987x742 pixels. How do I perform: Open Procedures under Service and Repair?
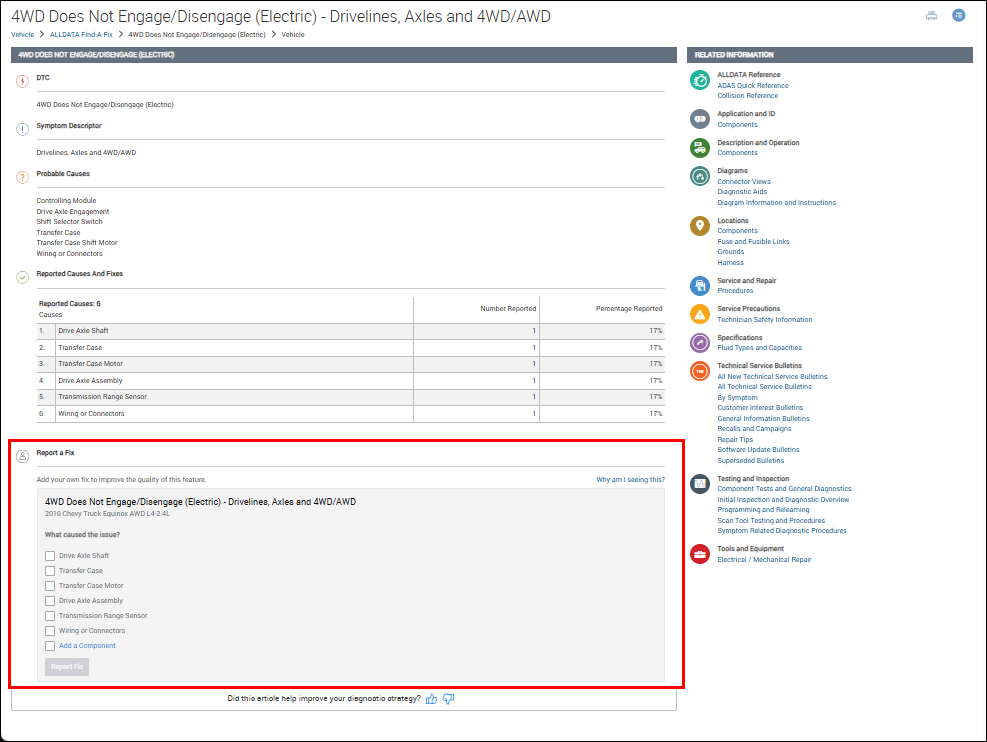(x=735, y=291)
